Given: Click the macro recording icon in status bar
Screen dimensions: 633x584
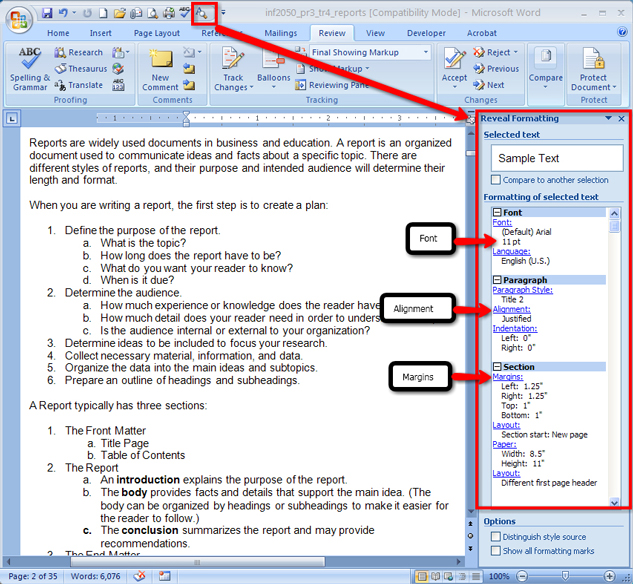Looking at the screenshot, I should coord(165,576).
